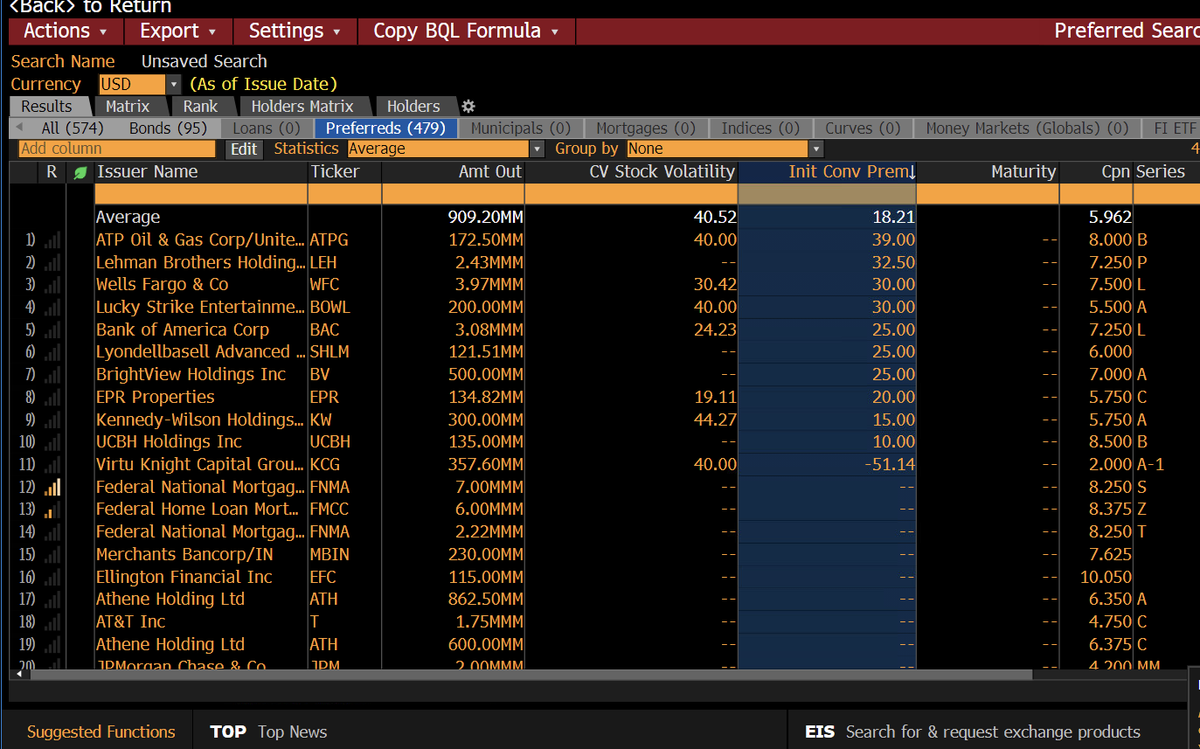Click relevance bars icon for Merchants Bancorp row
The image size is (1200, 749).
[x=51, y=554]
